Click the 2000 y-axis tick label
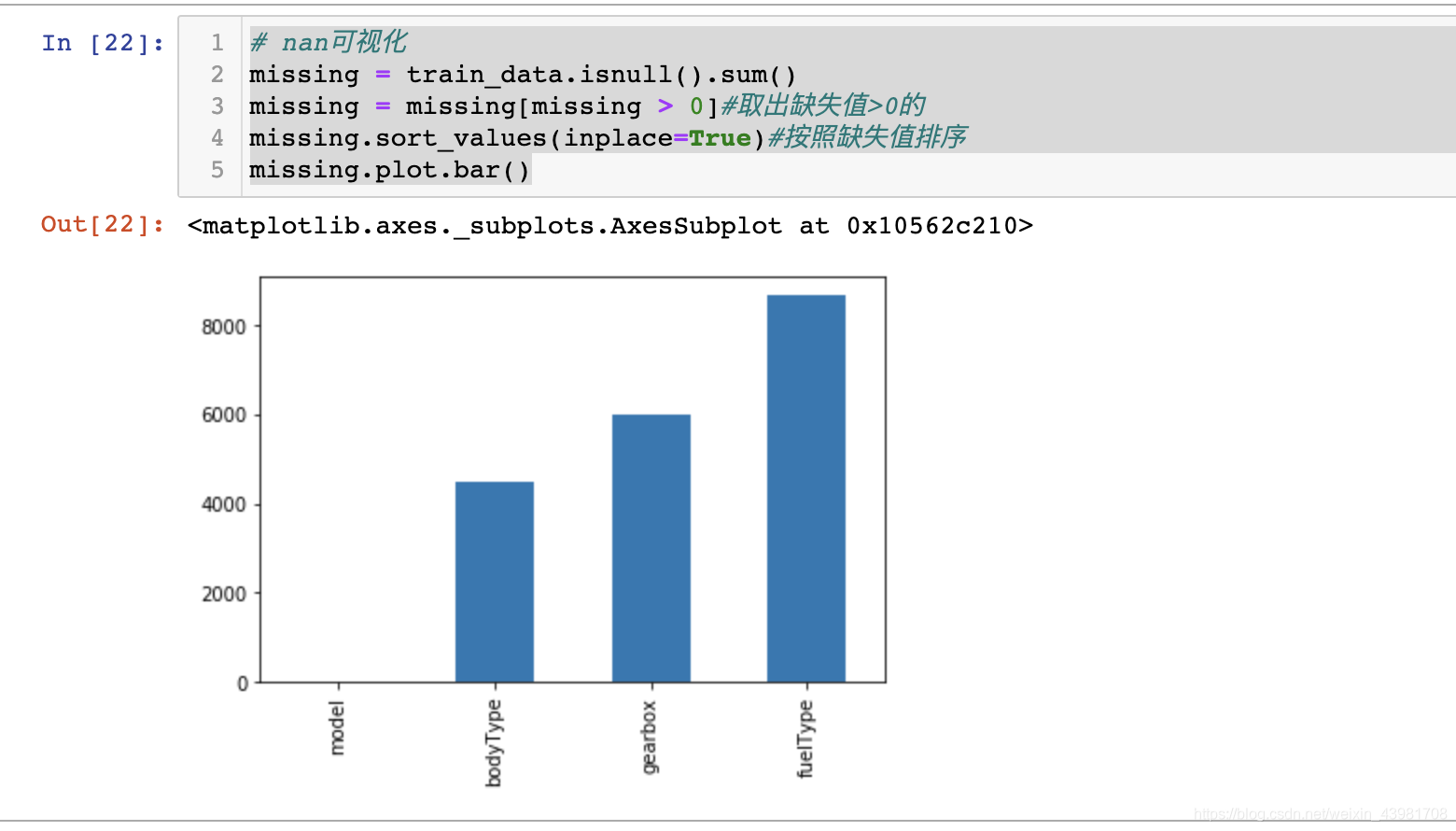This screenshot has width=1456, height=831. pos(224,594)
